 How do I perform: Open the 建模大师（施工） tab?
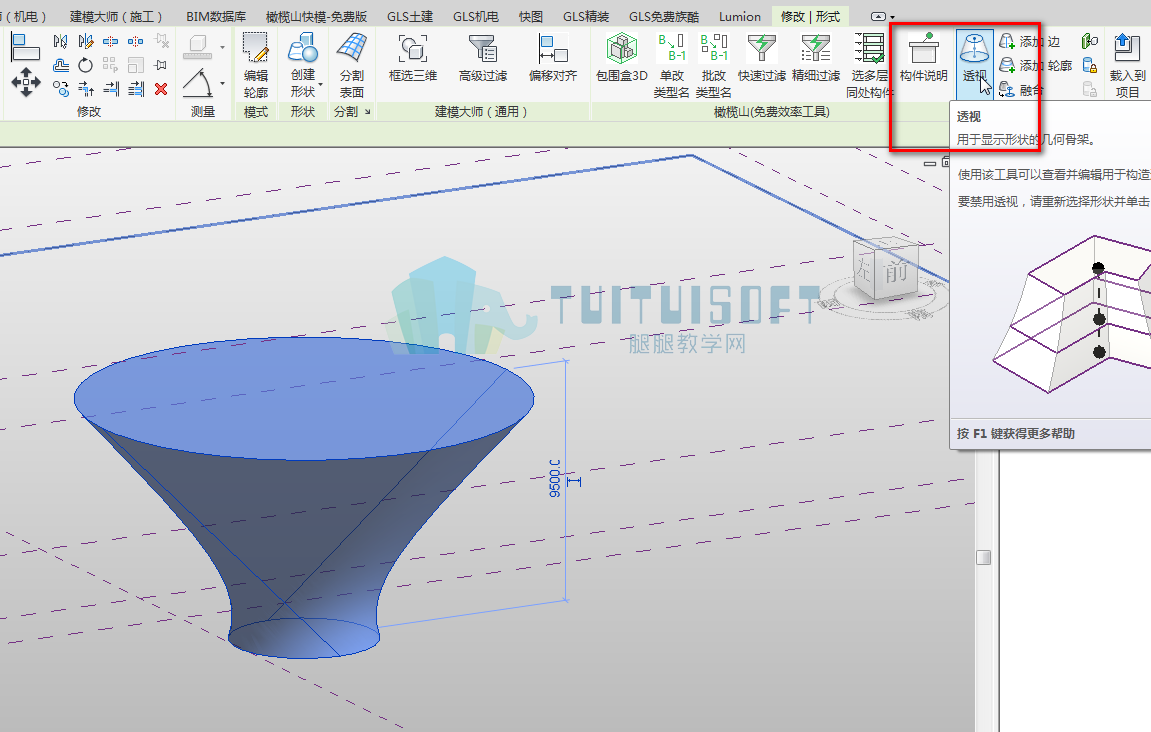[116, 16]
